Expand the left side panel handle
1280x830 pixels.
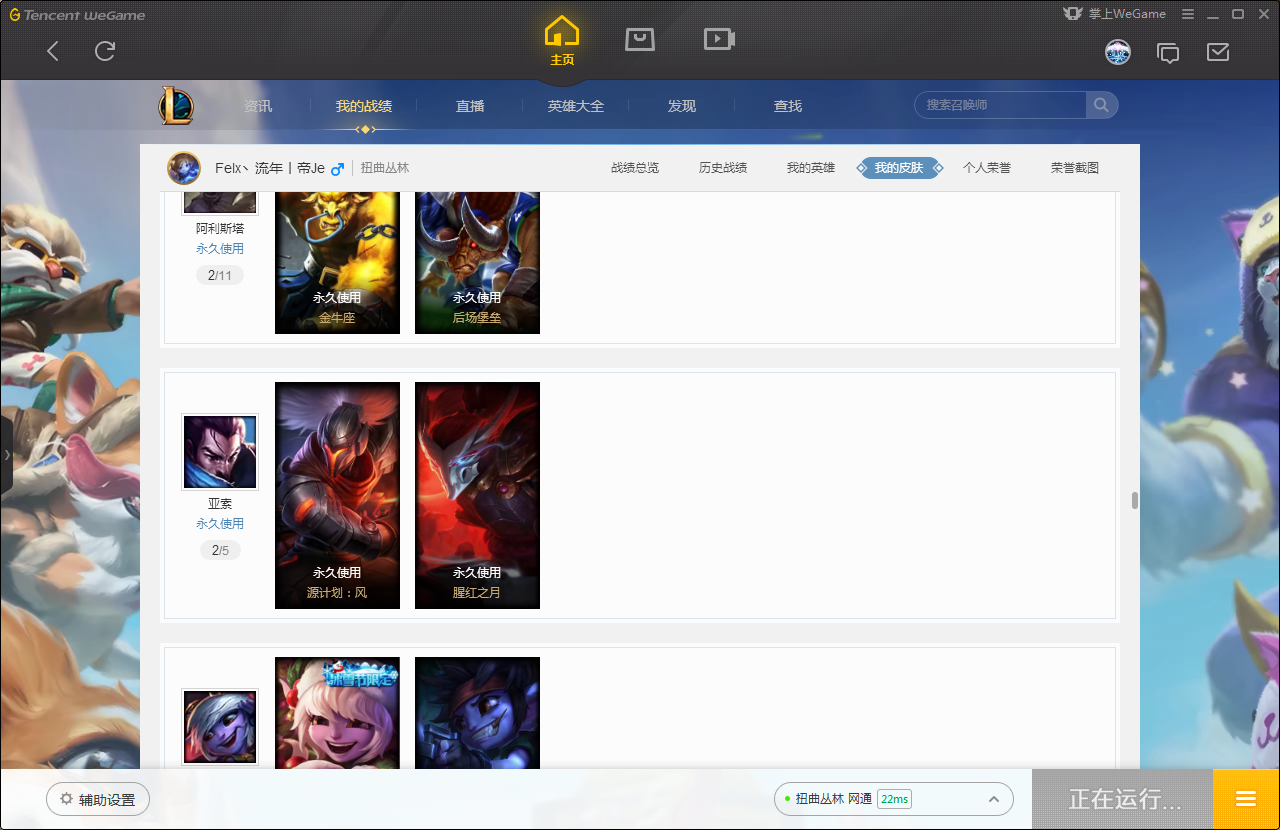(6, 455)
